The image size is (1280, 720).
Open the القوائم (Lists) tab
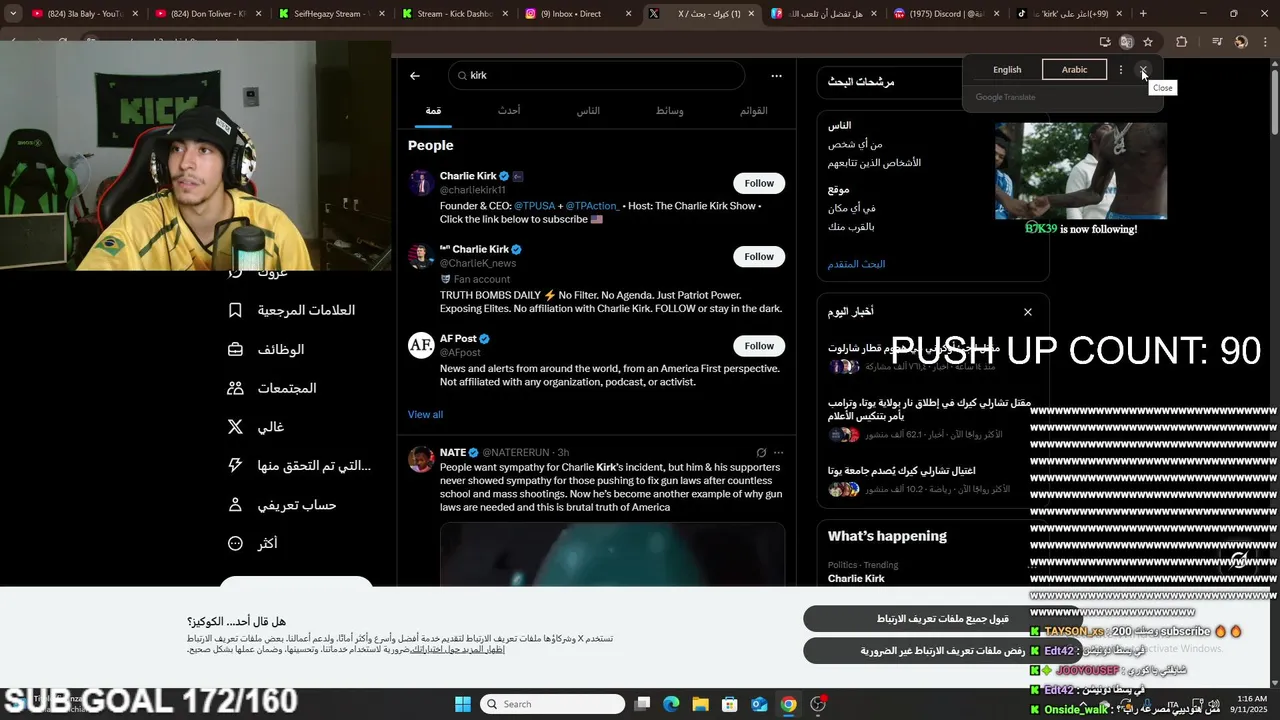(753, 111)
